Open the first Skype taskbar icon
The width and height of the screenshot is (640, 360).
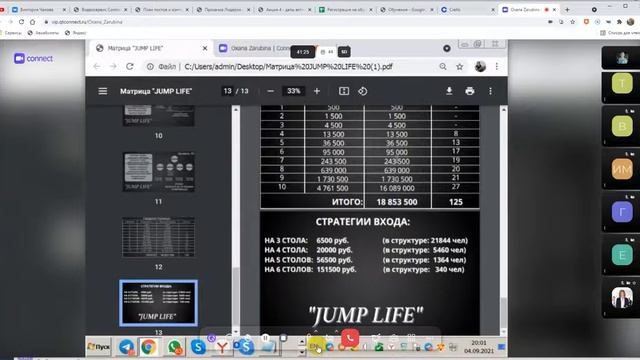click(198, 347)
